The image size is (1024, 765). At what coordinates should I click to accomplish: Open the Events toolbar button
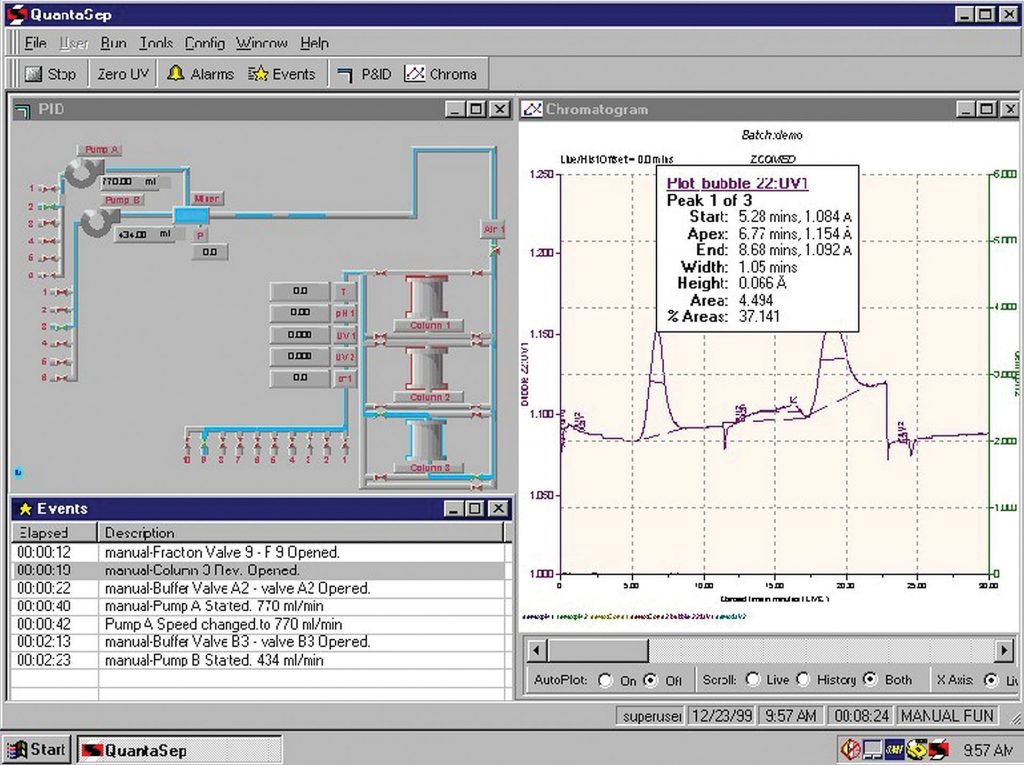282,74
